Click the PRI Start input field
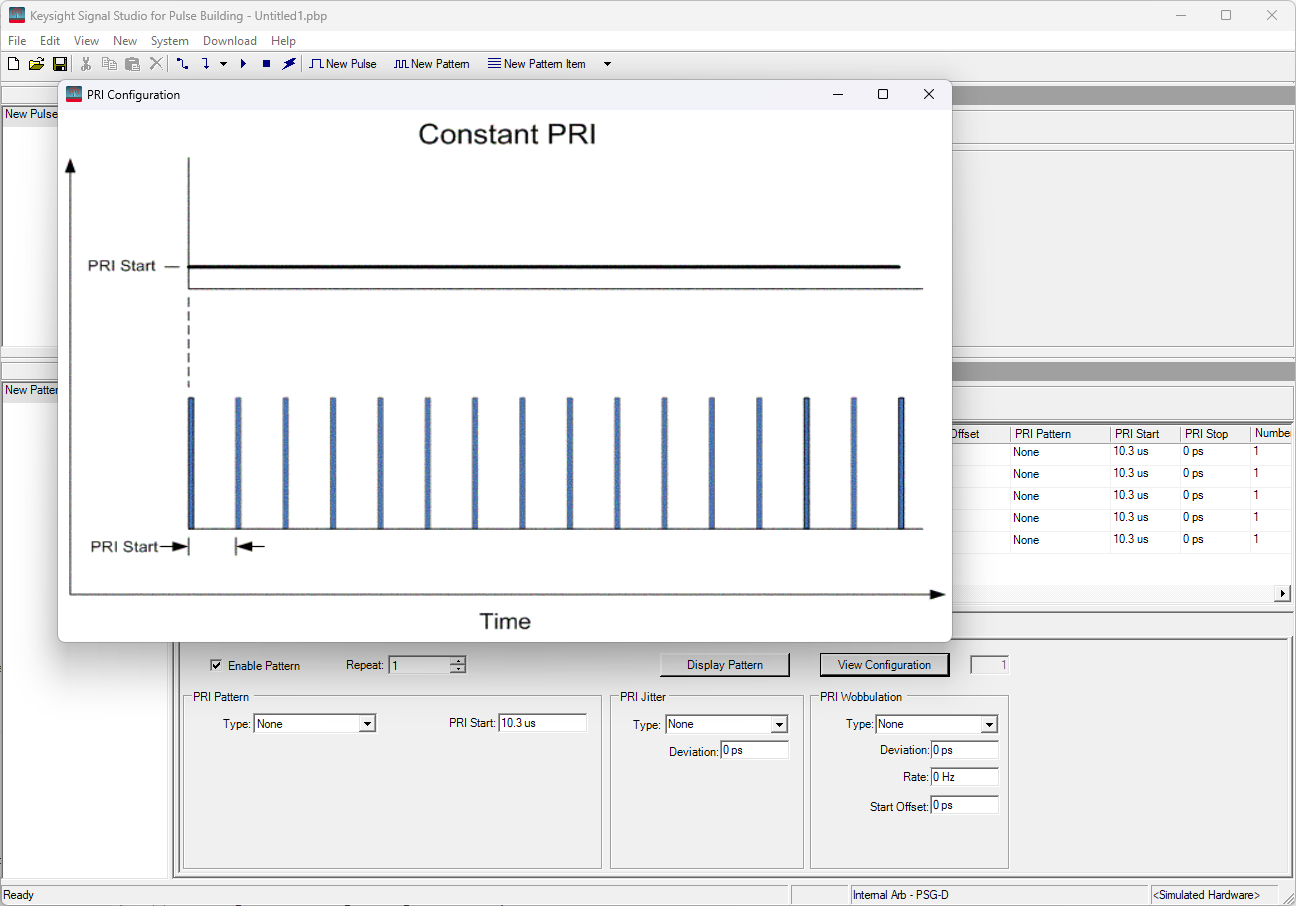Image resolution: width=1296 pixels, height=906 pixels. pos(542,723)
